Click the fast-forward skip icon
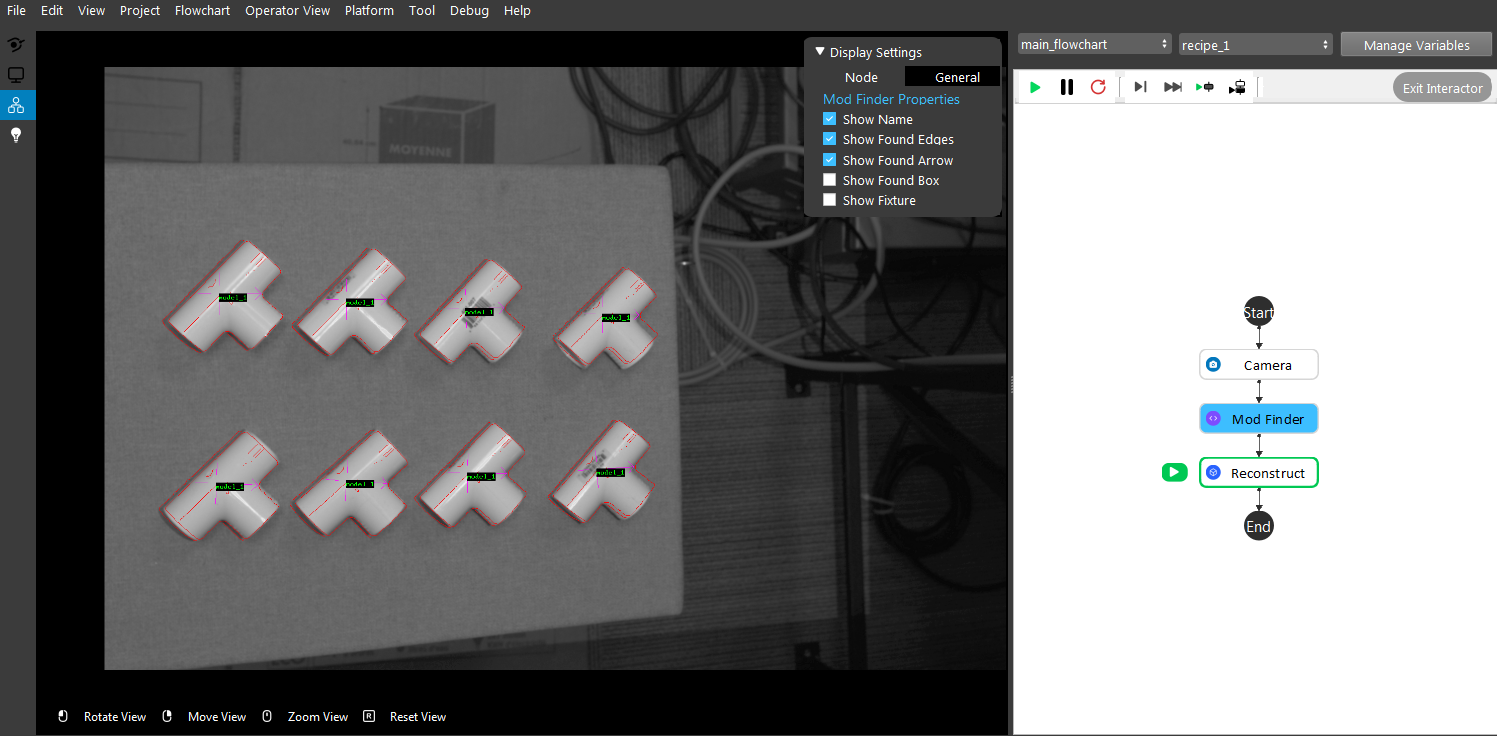The height and width of the screenshot is (736, 1497). 1173,88
